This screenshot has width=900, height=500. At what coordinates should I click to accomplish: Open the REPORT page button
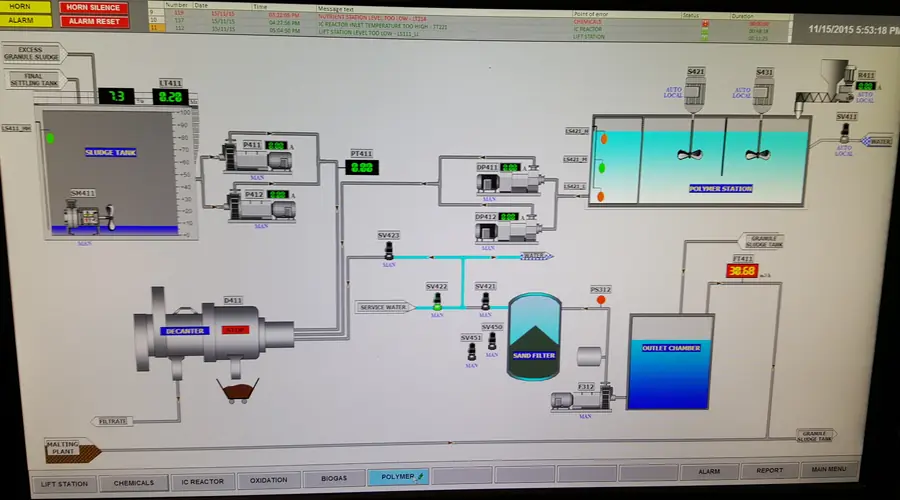[x=769, y=470]
